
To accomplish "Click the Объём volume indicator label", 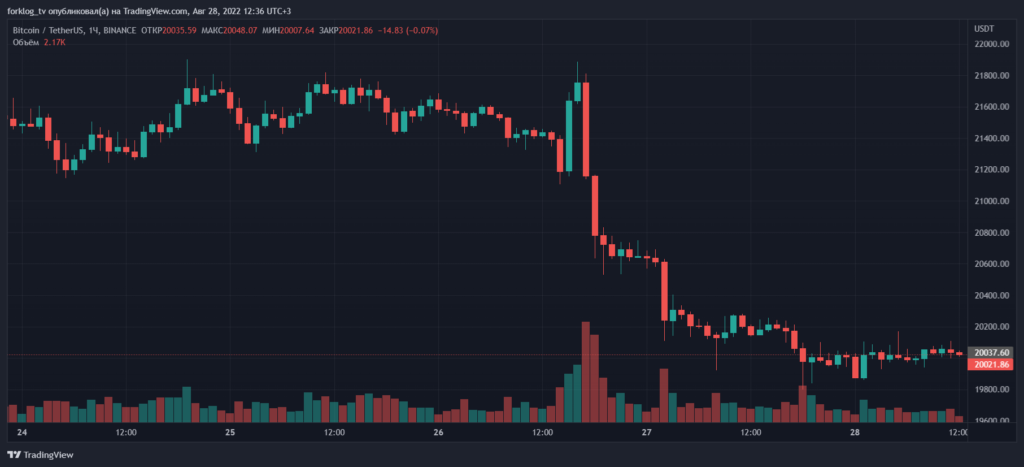I will click(25, 42).
